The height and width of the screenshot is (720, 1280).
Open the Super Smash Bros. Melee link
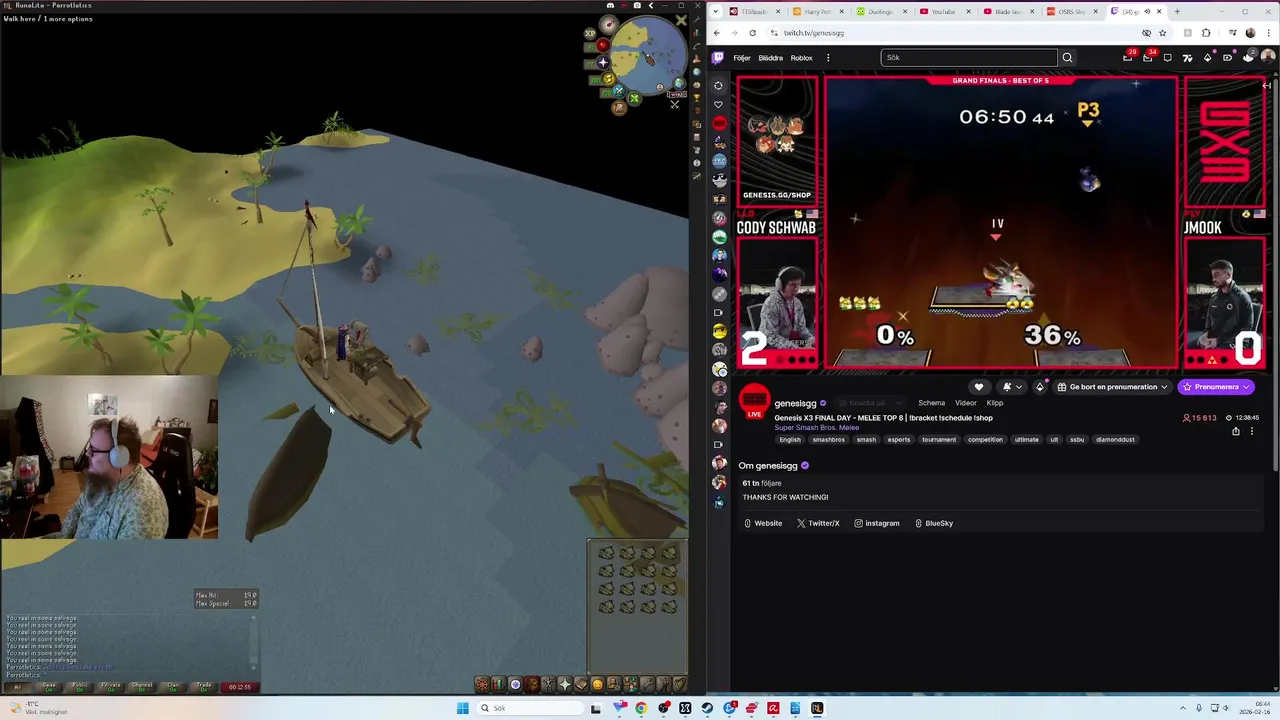[x=816, y=428]
